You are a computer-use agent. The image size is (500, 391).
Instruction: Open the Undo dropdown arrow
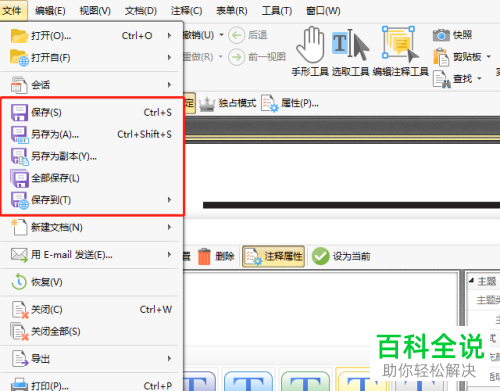point(221,35)
